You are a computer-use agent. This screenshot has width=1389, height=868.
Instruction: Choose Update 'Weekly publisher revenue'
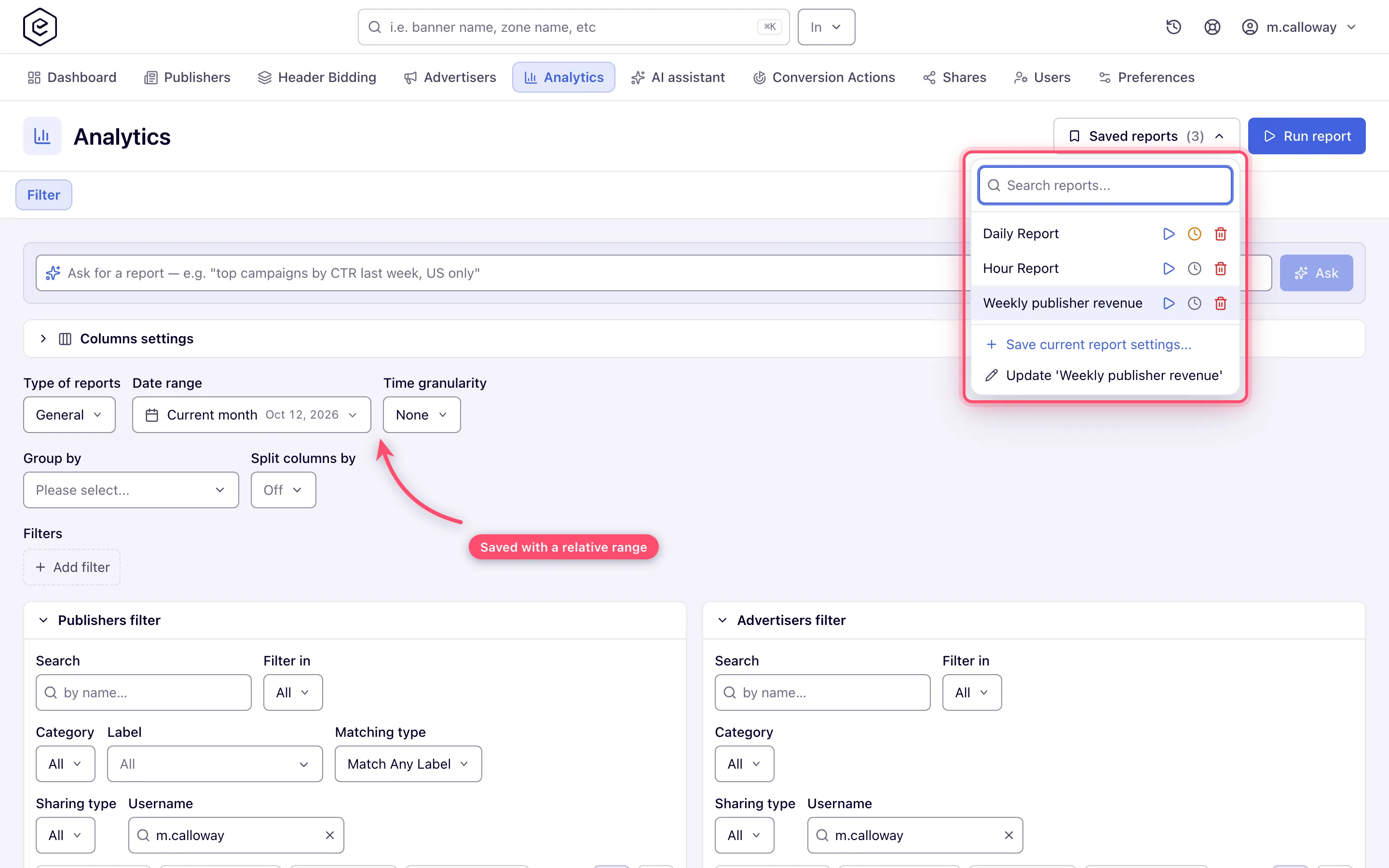[x=1104, y=375]
